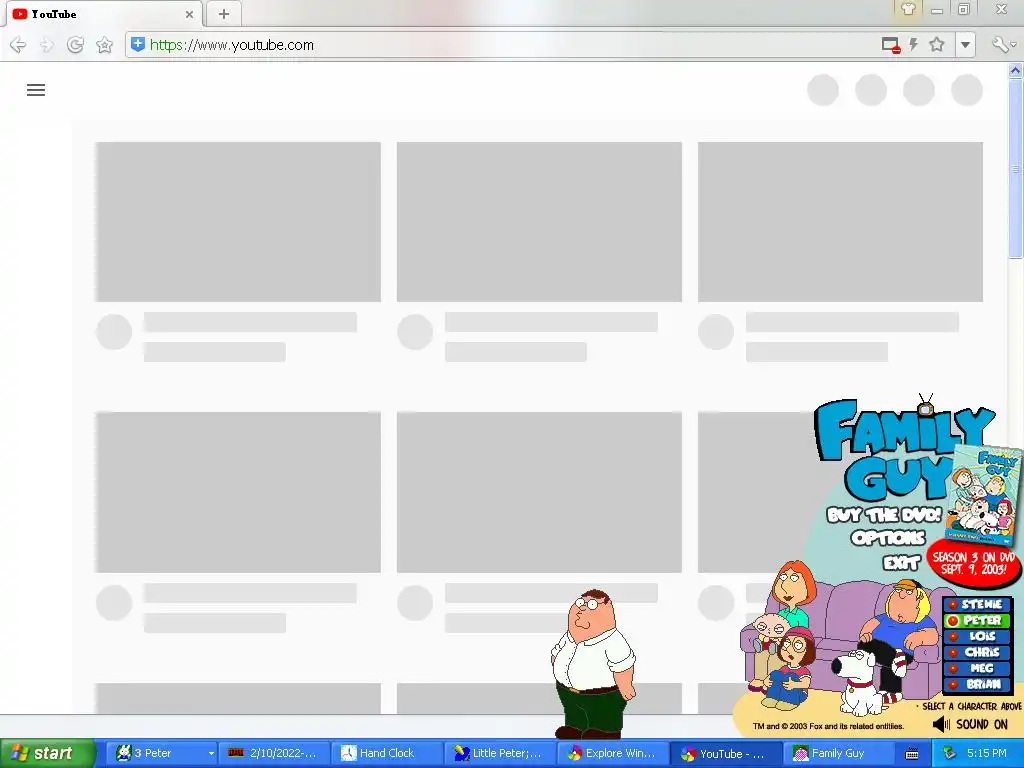The image size is (1024, 768).
Task: Click the last placeholder circle in YouTube header
Action: click(967, 90)
